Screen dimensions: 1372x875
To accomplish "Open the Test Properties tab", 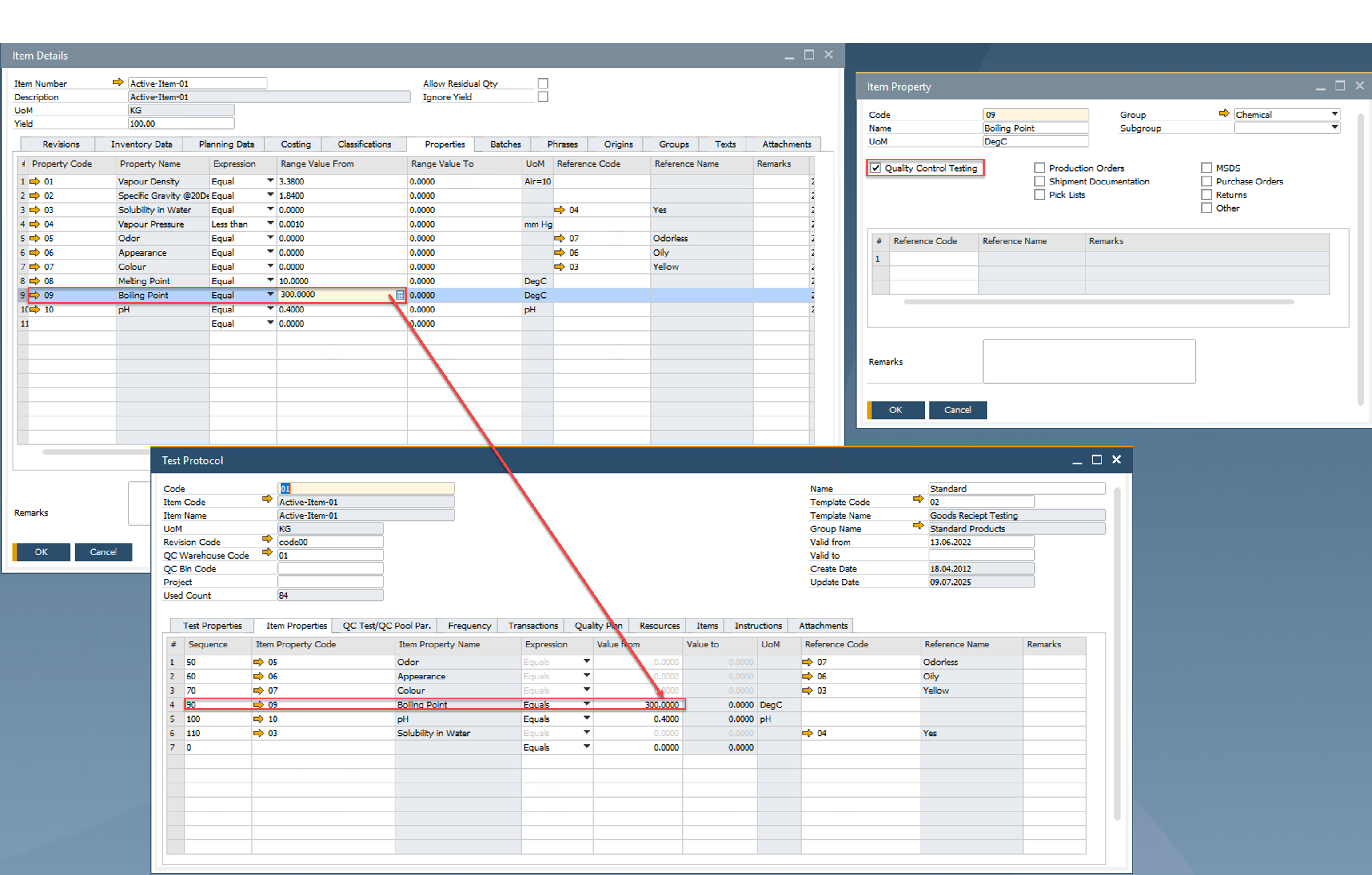I will [212, 626].
